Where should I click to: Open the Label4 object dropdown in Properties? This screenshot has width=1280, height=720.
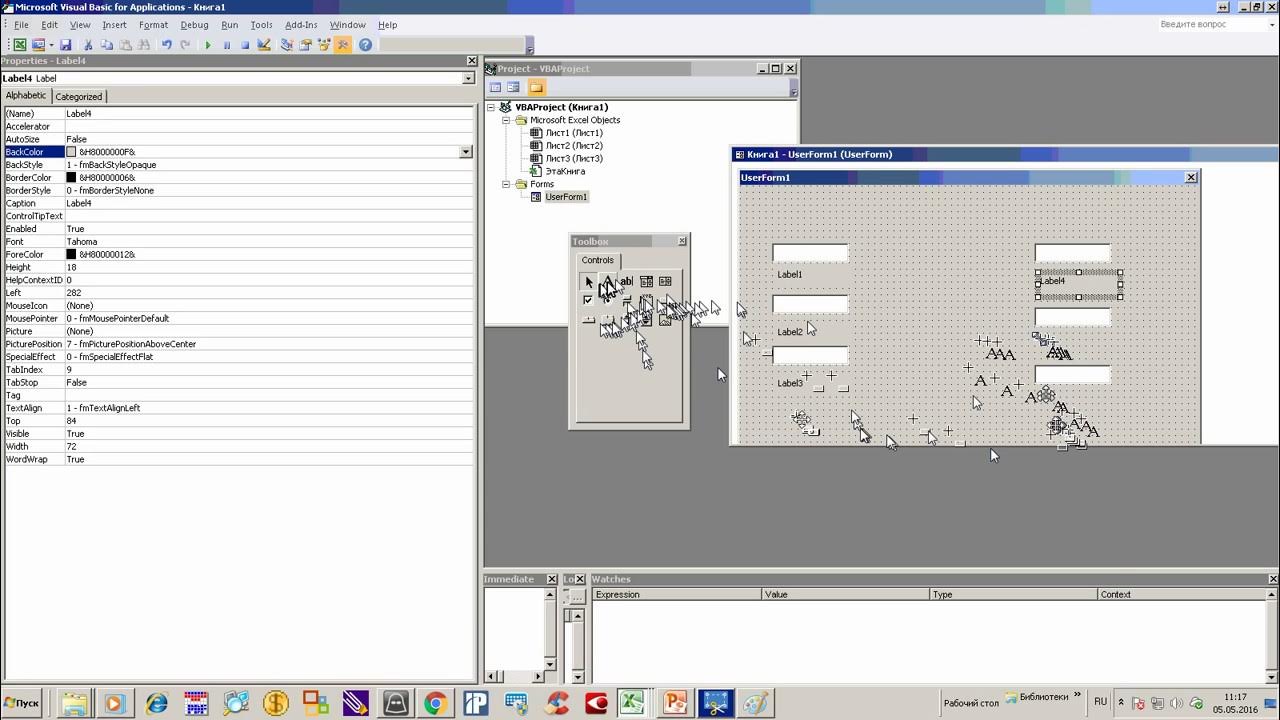coord(468,78)
